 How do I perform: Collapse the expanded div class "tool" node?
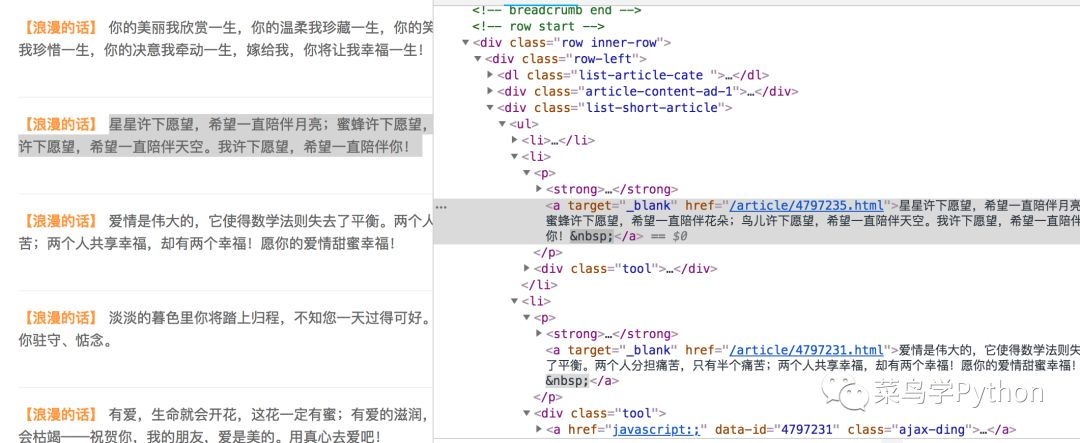tap(528, 413)
